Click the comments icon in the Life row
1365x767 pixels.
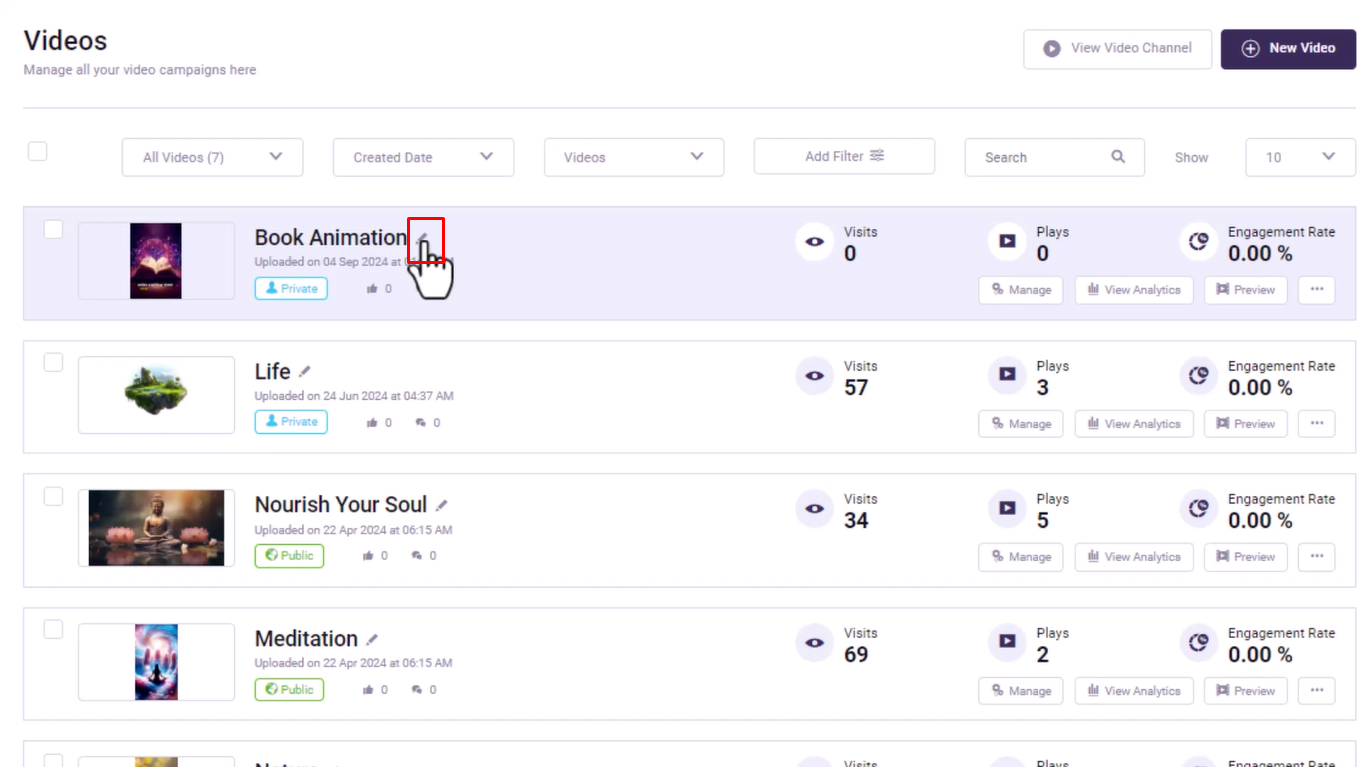click(x=418, y=423)
